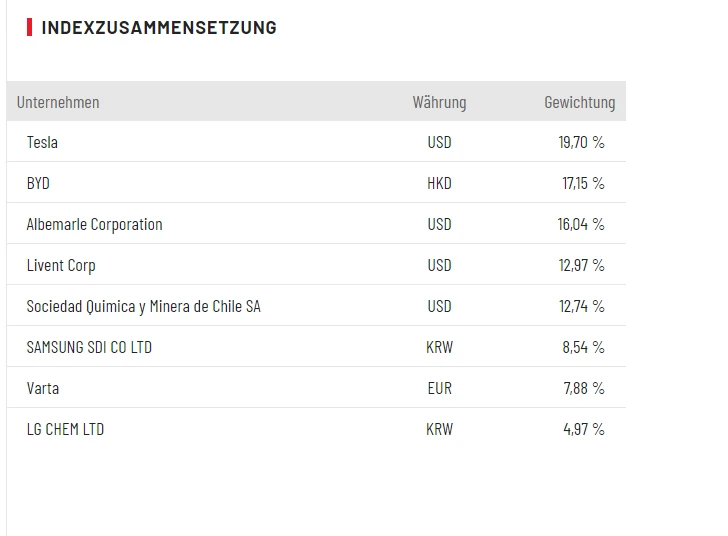
Task: Click the HKD currency in BYD row
Action: pos(439,183)
